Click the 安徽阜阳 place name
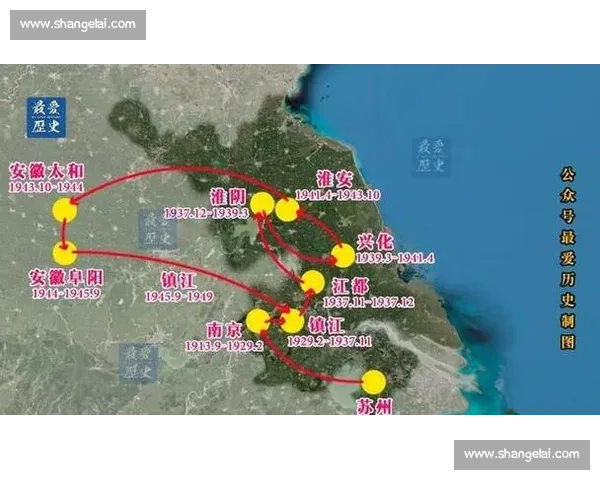600x480 pixels. pyautogui.click(x=66, y=278)
